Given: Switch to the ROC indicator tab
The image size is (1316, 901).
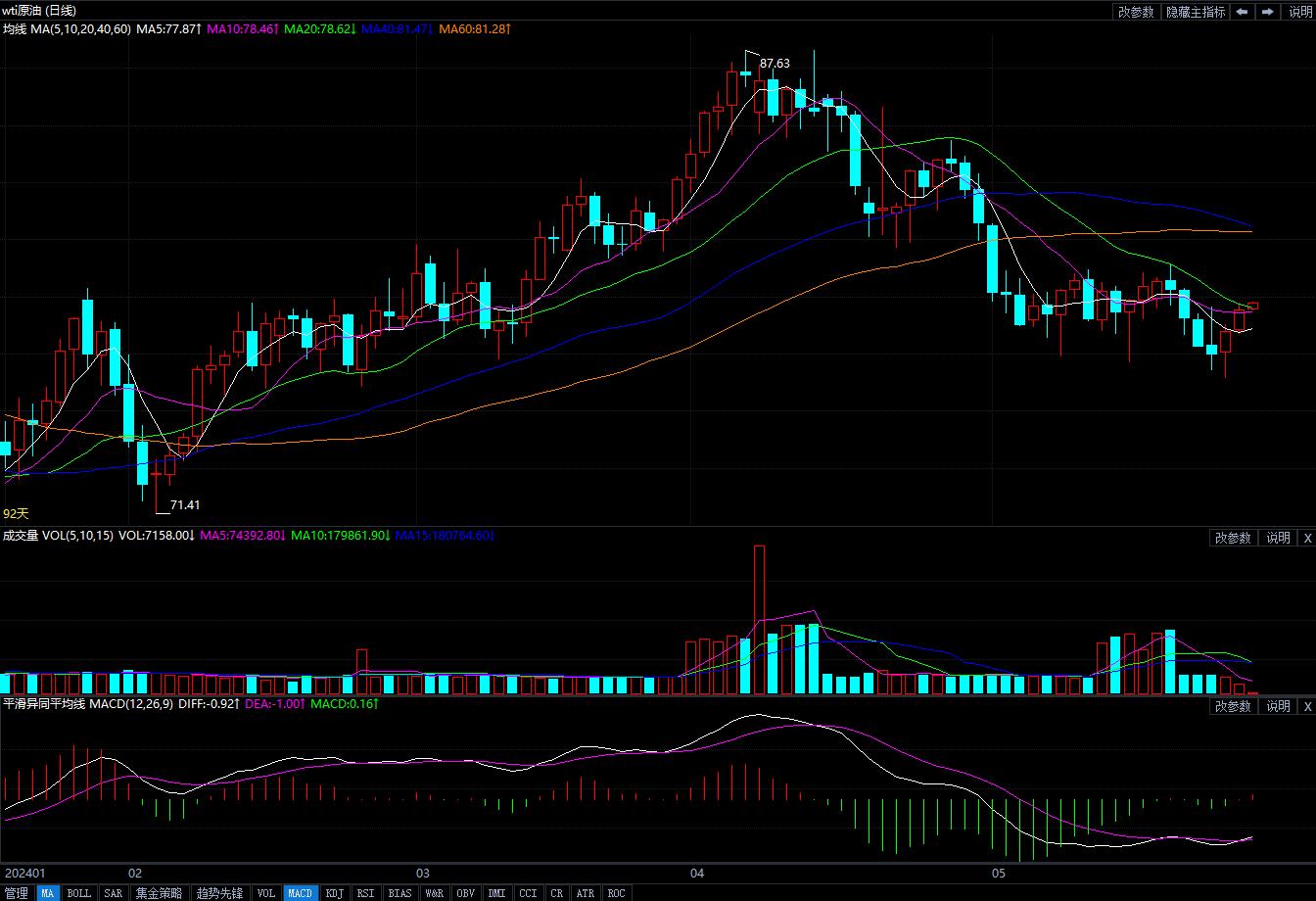Looking at the screenshot, I should point(617,893).
